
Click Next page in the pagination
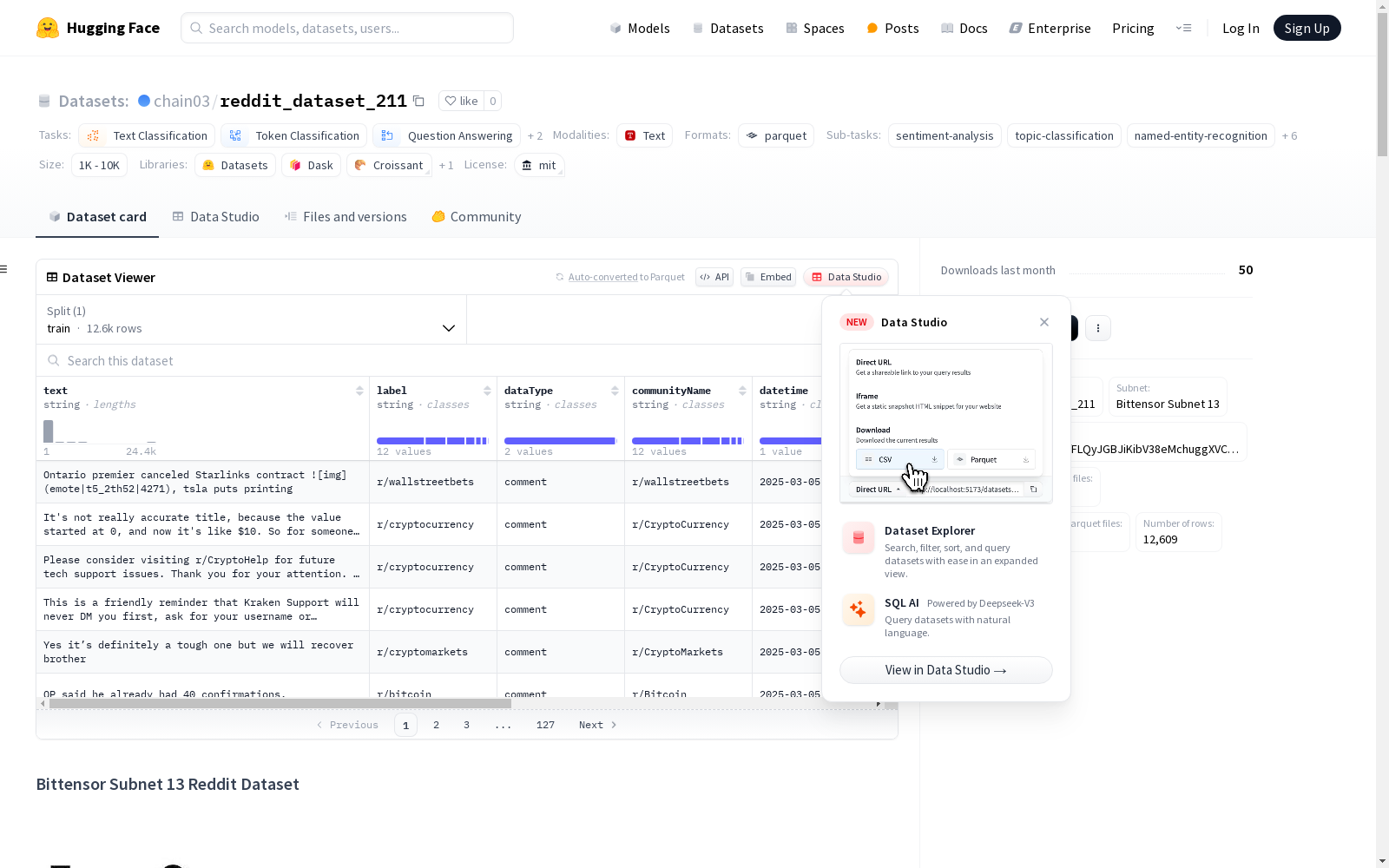tap(598, 725)
